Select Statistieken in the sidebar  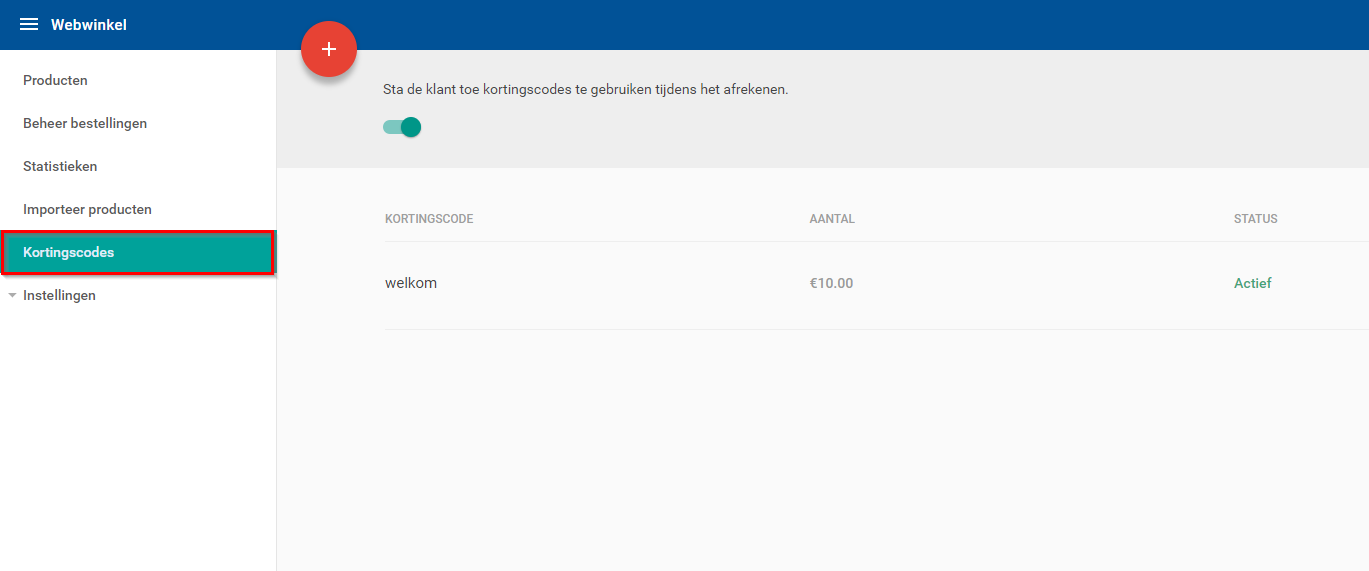click(60, 166)
